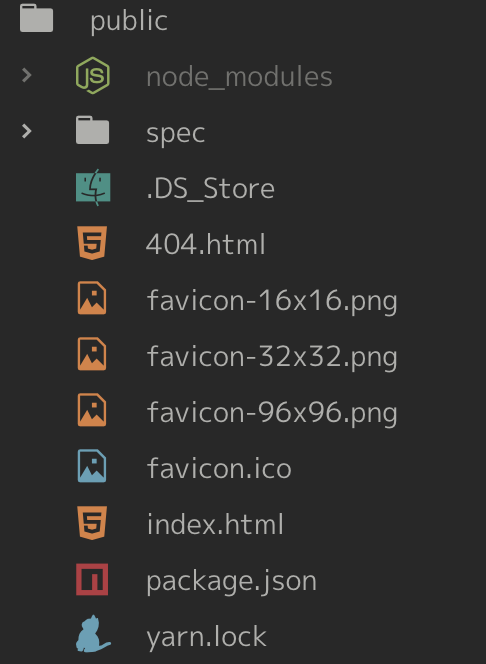Open the .DS_Store file
Screen dimensions: 486x664
click(210, 189)
